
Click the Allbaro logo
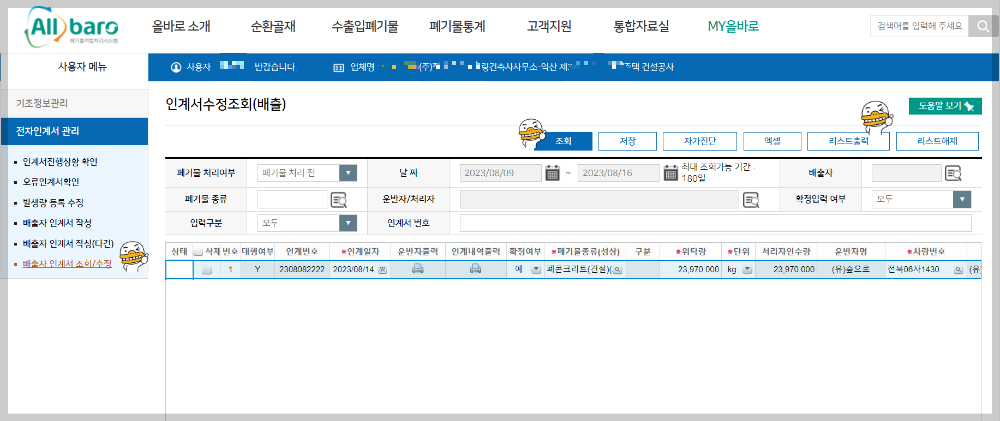pyautogui.click(x=72, y=27)
